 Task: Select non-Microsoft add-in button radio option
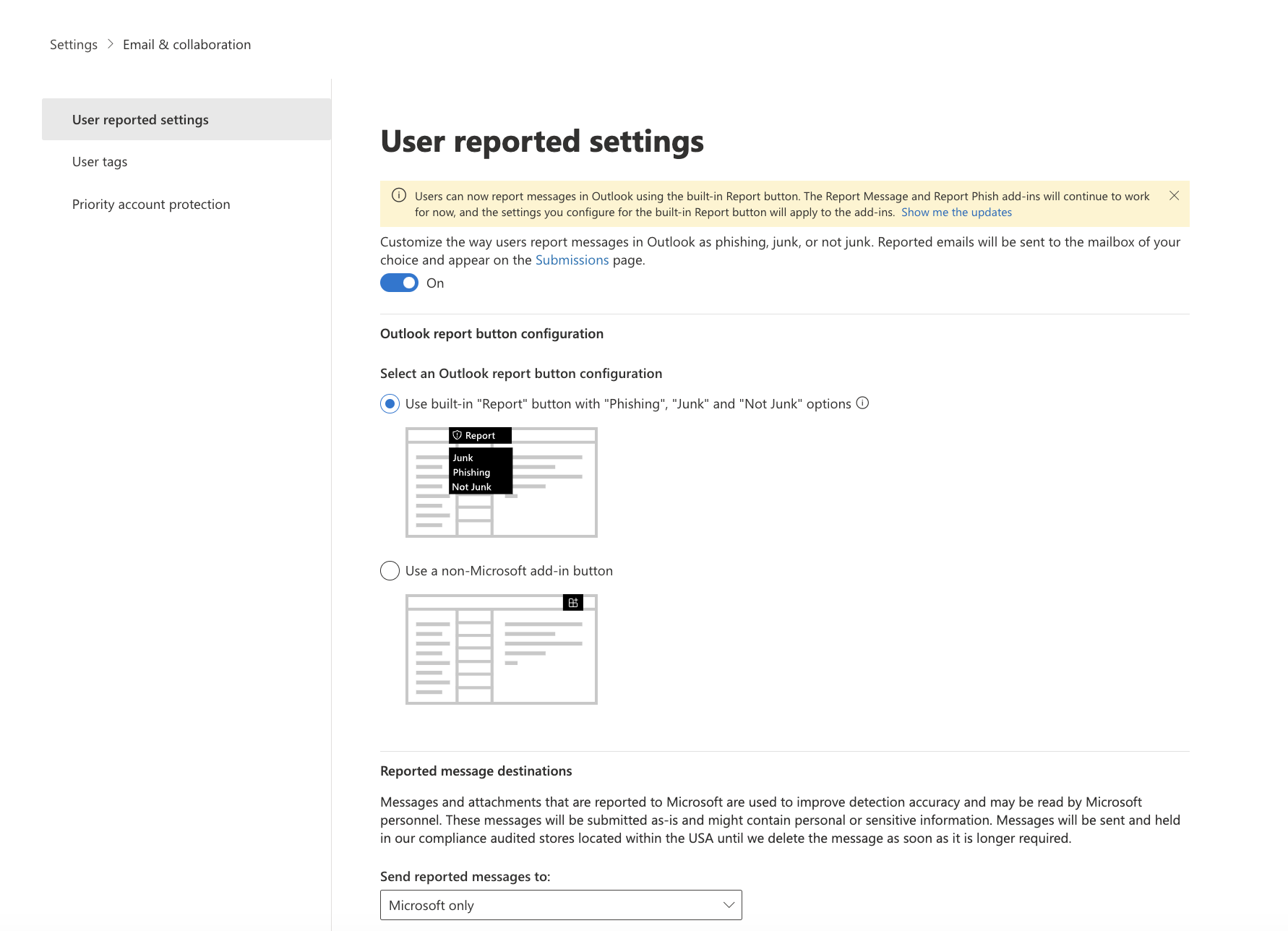click(x=390, y=571)
